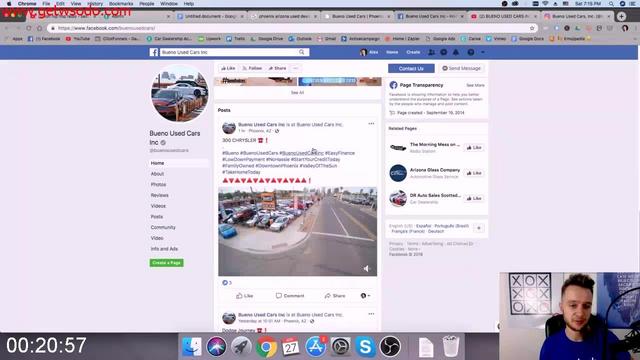The image size is (640, 360).
Task: Open Info and Ads in sidebar
Action: pos(164,249)
